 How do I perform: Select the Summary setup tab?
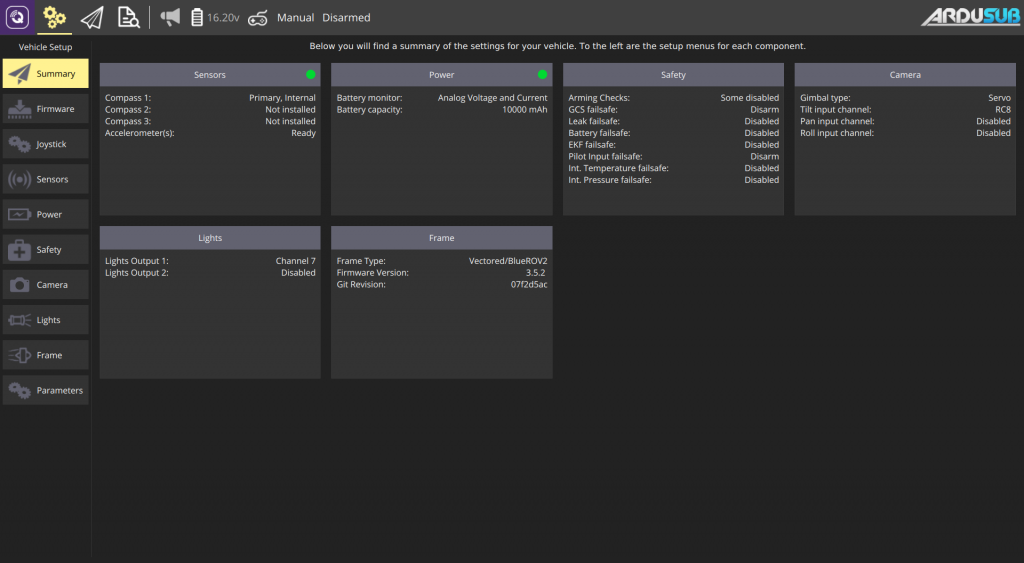click(46, 74)
